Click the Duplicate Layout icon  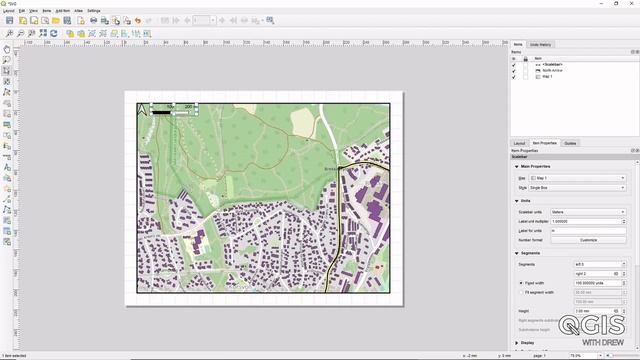[34, 20]
